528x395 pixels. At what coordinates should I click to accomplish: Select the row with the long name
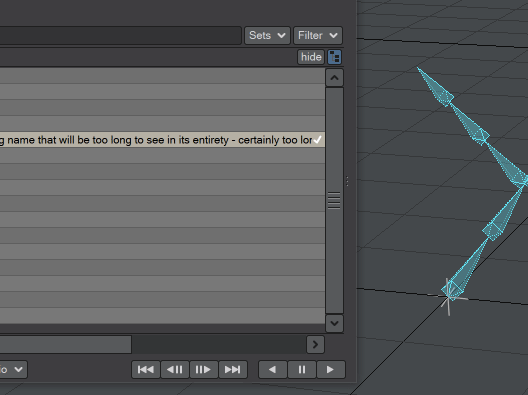[162, 140]
